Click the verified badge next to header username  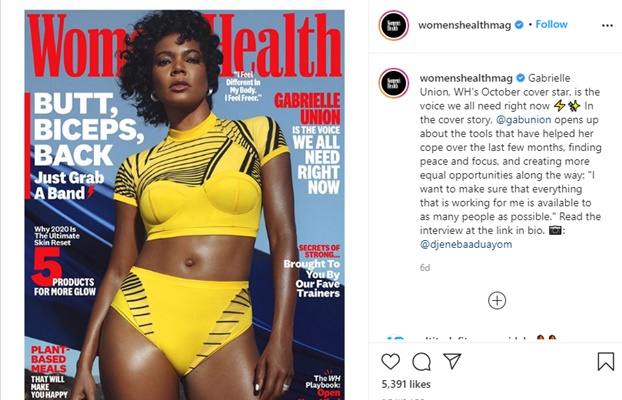point(519,25)
